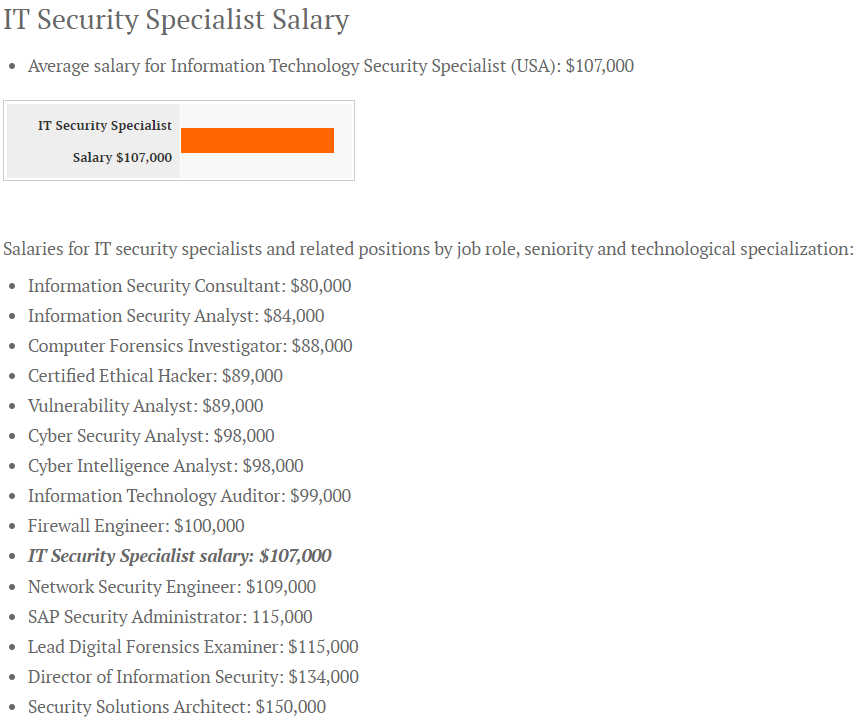Click Certified Ethical Hacker salary entry
The height and width of the screenshot is (722, 862).
click(155, 376)
